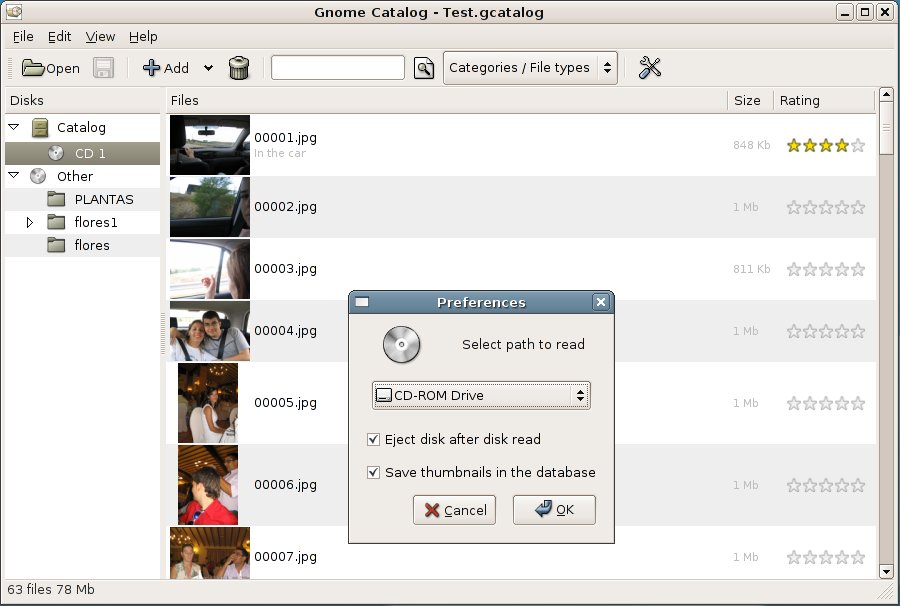This screenshot has height=606, width=900.
Task: Toggle Eject disk after disk read
Action: point(374,439)
